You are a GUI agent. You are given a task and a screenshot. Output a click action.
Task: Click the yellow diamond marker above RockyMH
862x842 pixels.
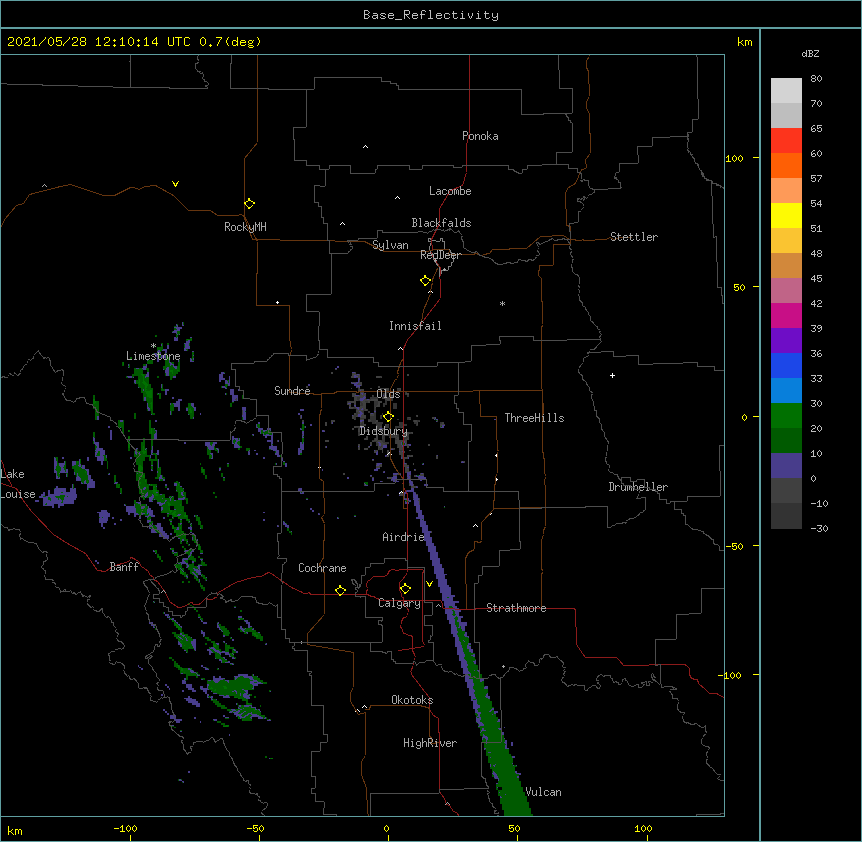[250, 204]
